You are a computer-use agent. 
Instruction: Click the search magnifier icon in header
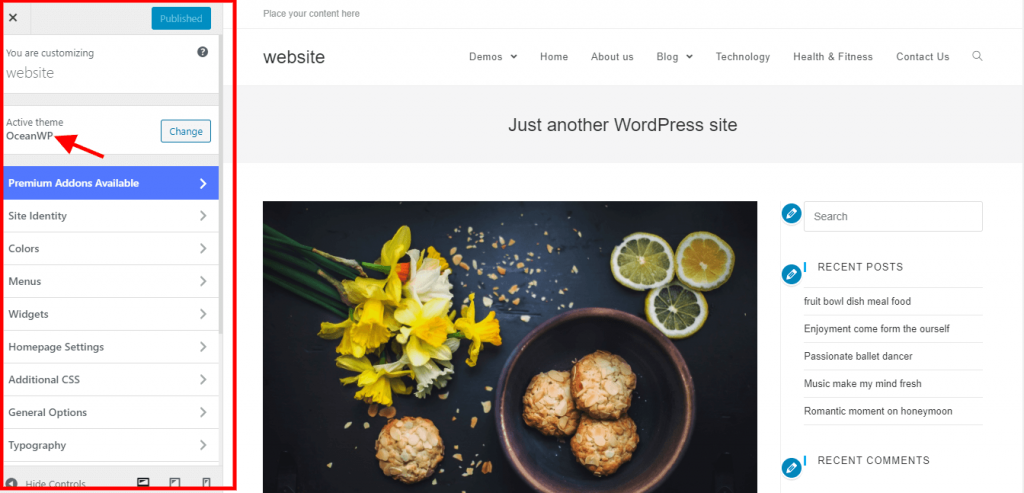click(977, 56)
